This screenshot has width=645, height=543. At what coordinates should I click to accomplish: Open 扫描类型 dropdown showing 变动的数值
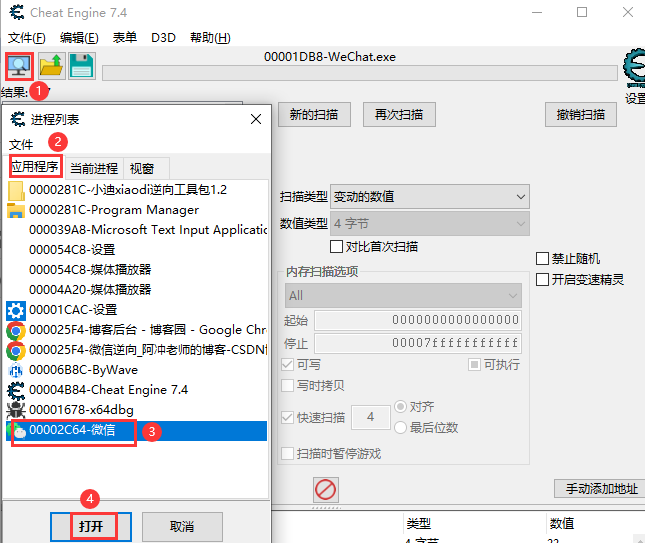pyautogui.click(x=430, y=197)
